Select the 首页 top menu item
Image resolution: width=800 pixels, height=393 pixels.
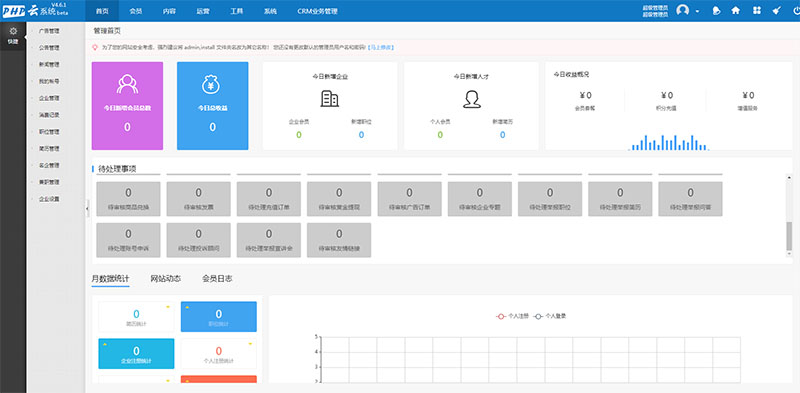coord(102,11)
